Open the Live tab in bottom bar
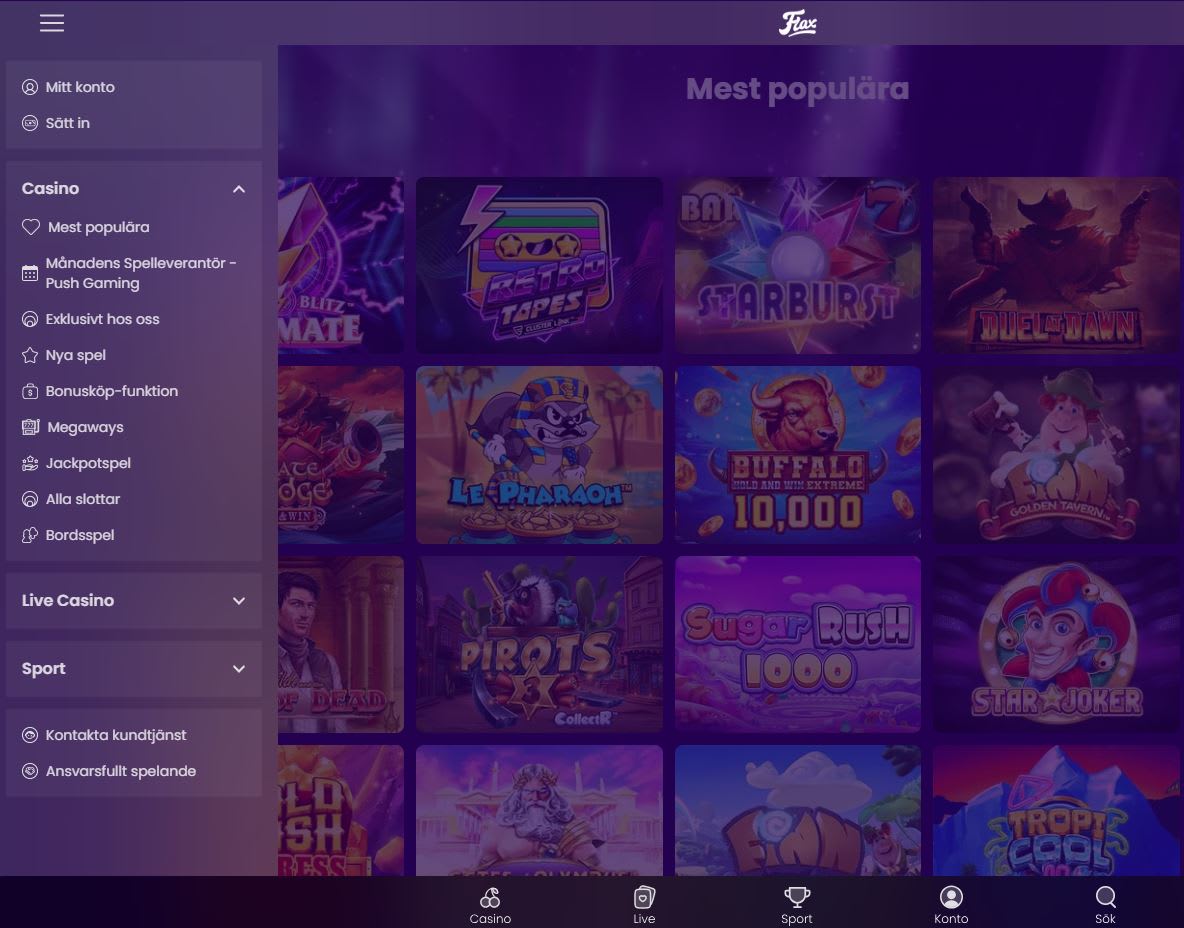Viewport: 1184px width, 928px height. pos(644,905)
